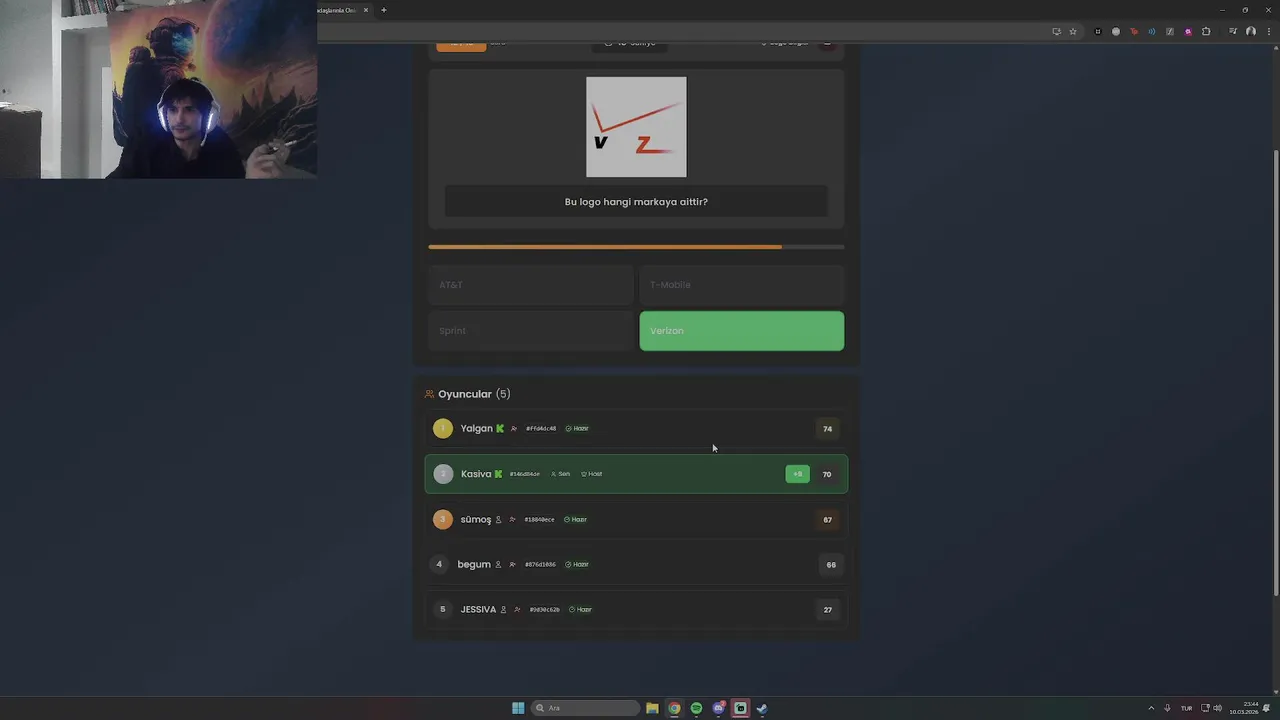Click JESSIVA's score of 27
Viewport: 1280px width, 720px height.
(827, 610)
